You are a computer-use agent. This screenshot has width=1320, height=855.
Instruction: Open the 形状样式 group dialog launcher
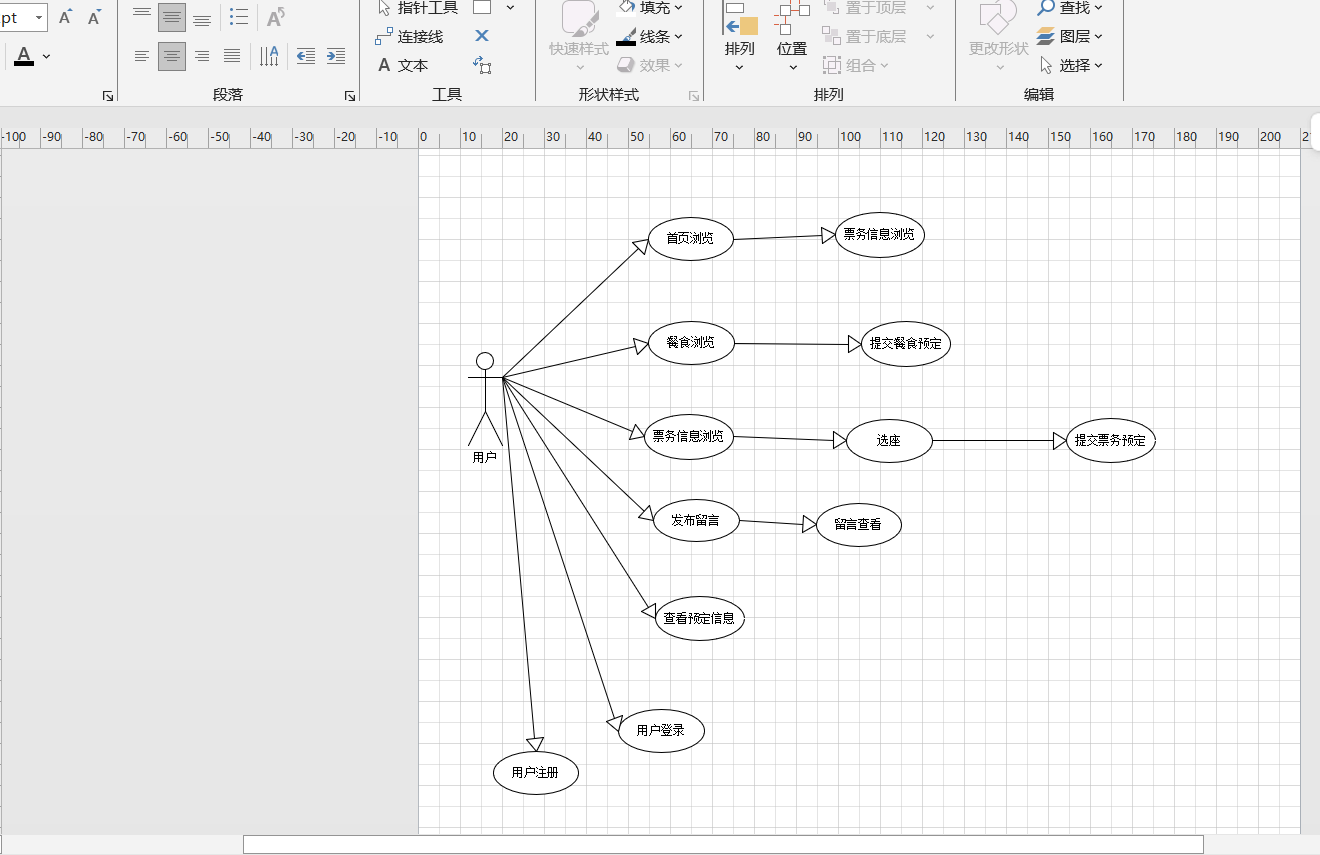[693, 96]
